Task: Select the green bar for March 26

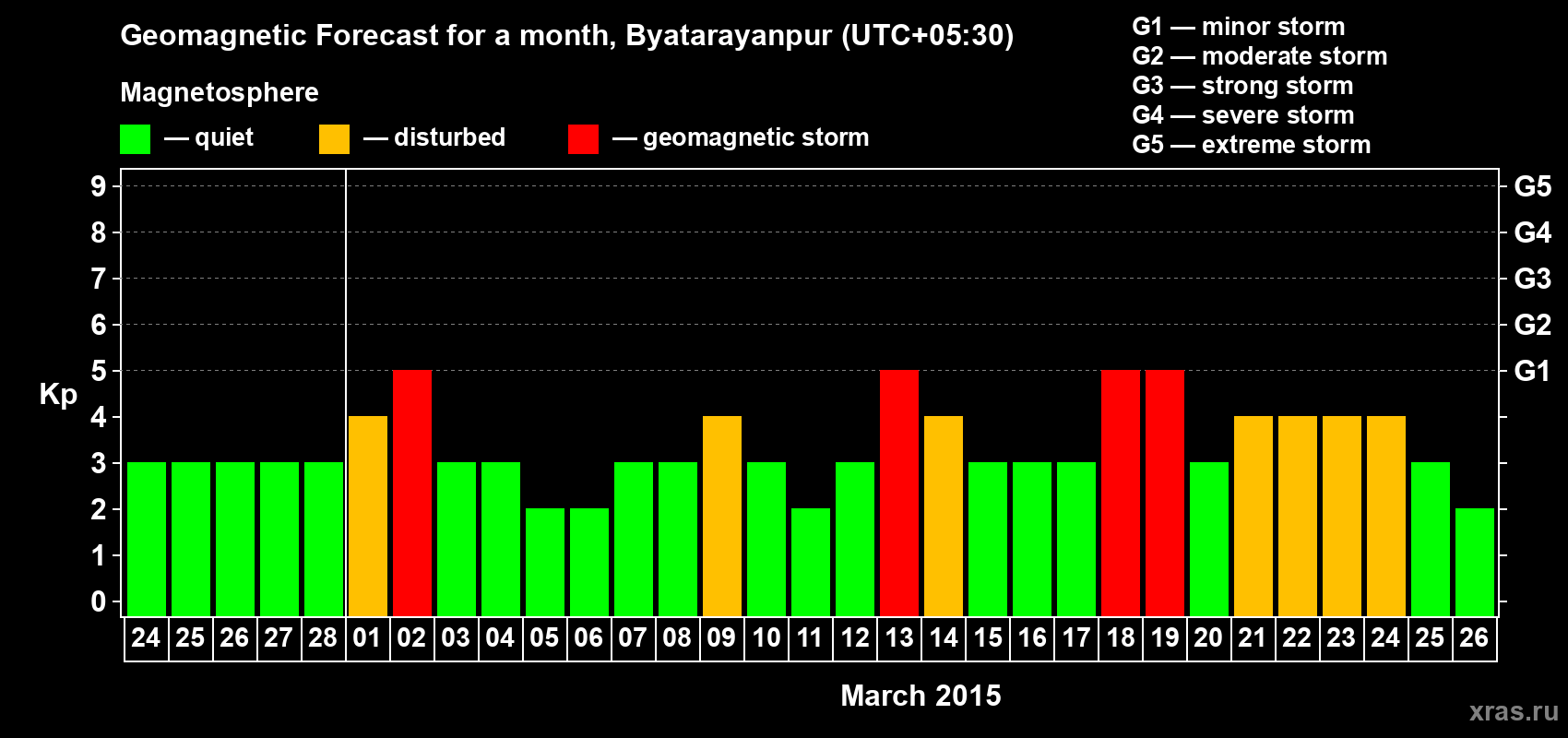Action: point(1475,562)
